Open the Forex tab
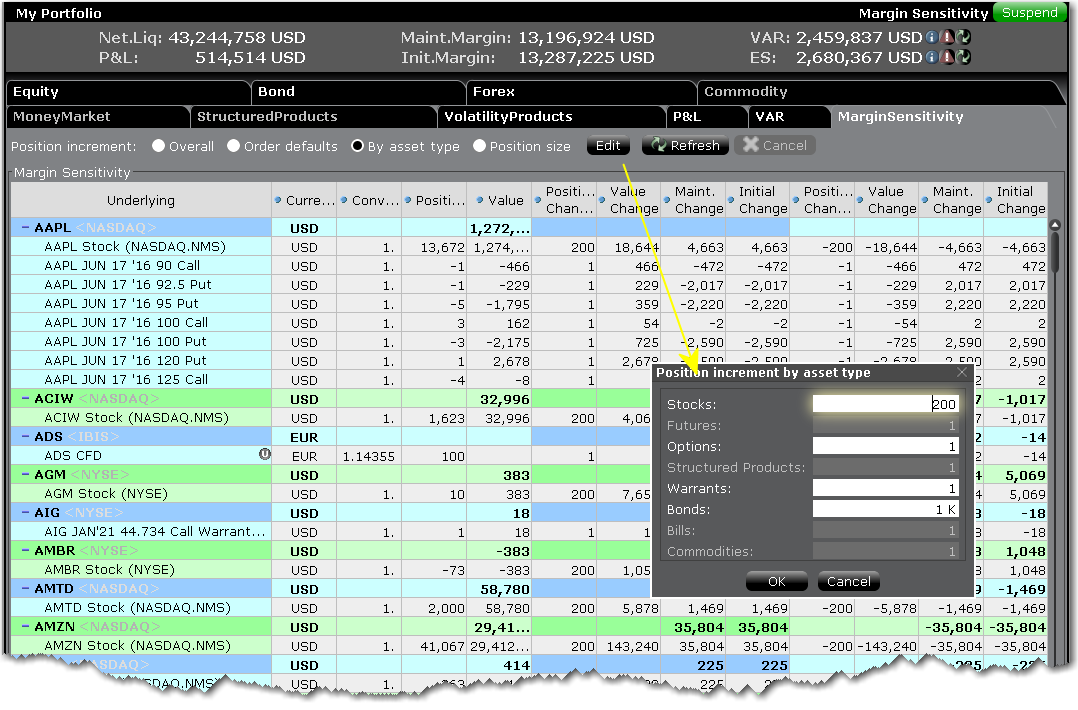The image size is (1078, 710). click(581, 92)
